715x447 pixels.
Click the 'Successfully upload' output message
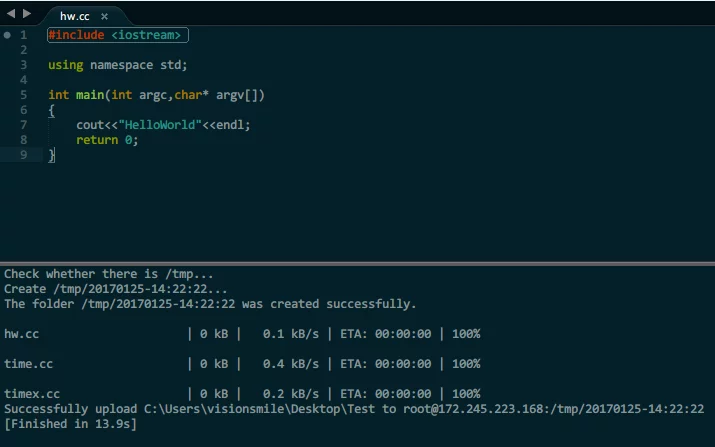pyautogui.click(x=354, y=409)
